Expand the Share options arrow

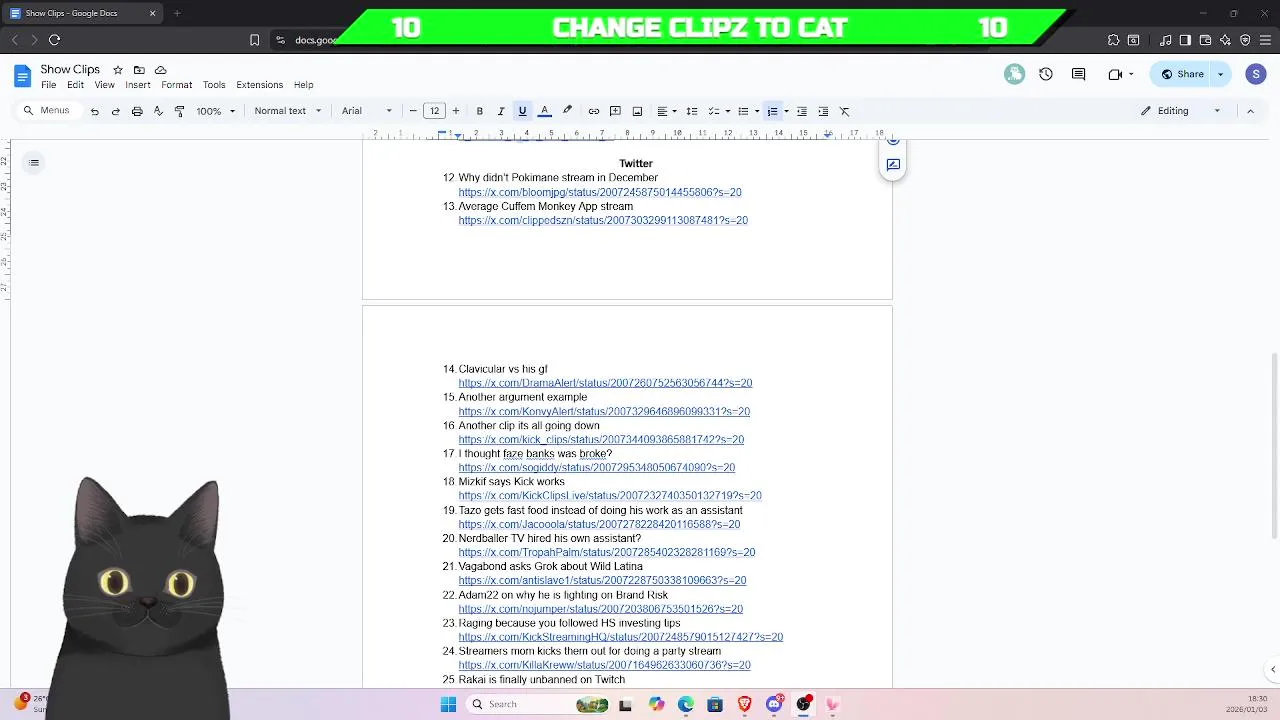tap(1220, 74)
